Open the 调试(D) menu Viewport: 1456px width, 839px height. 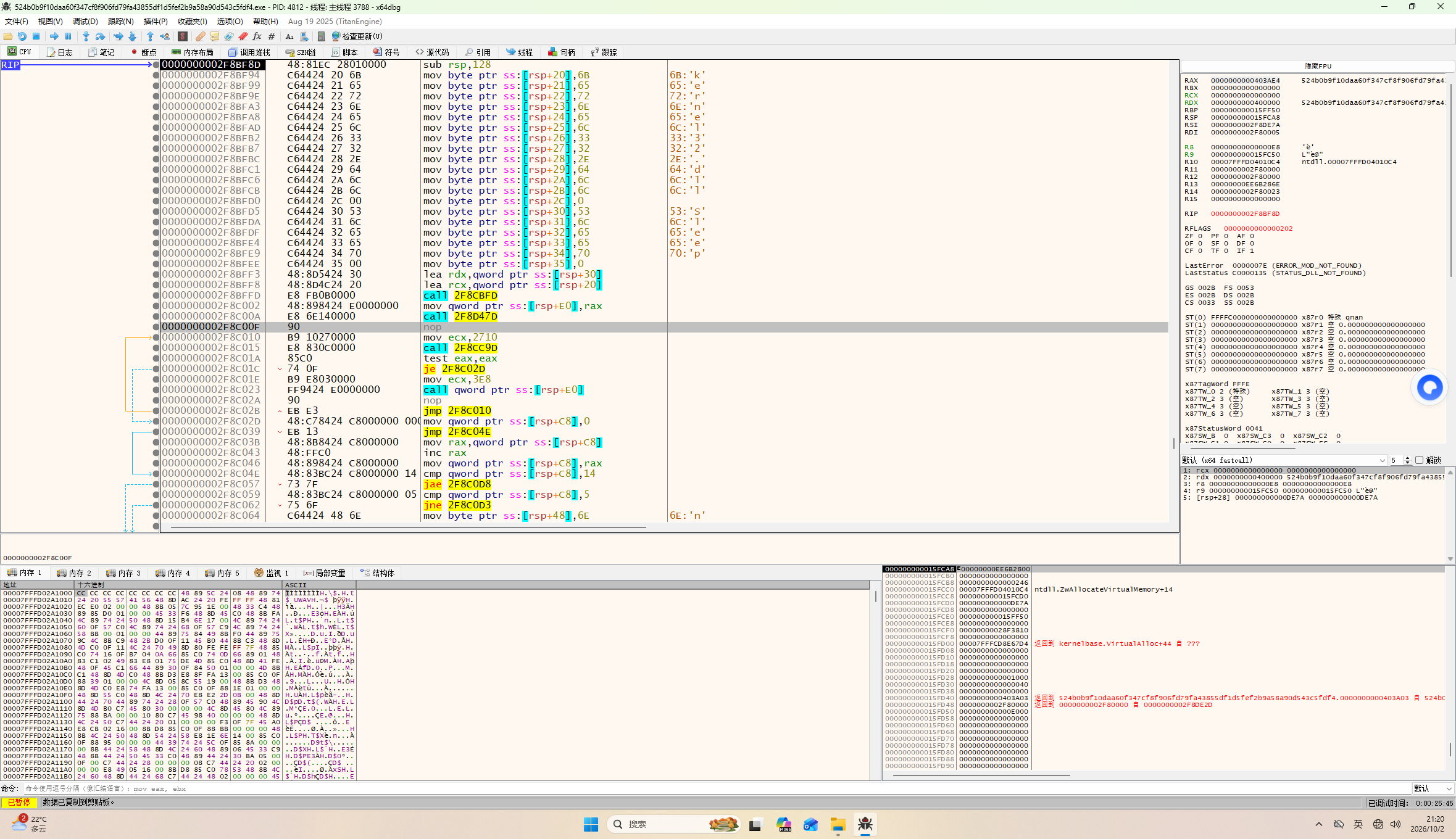click(85, 22)
